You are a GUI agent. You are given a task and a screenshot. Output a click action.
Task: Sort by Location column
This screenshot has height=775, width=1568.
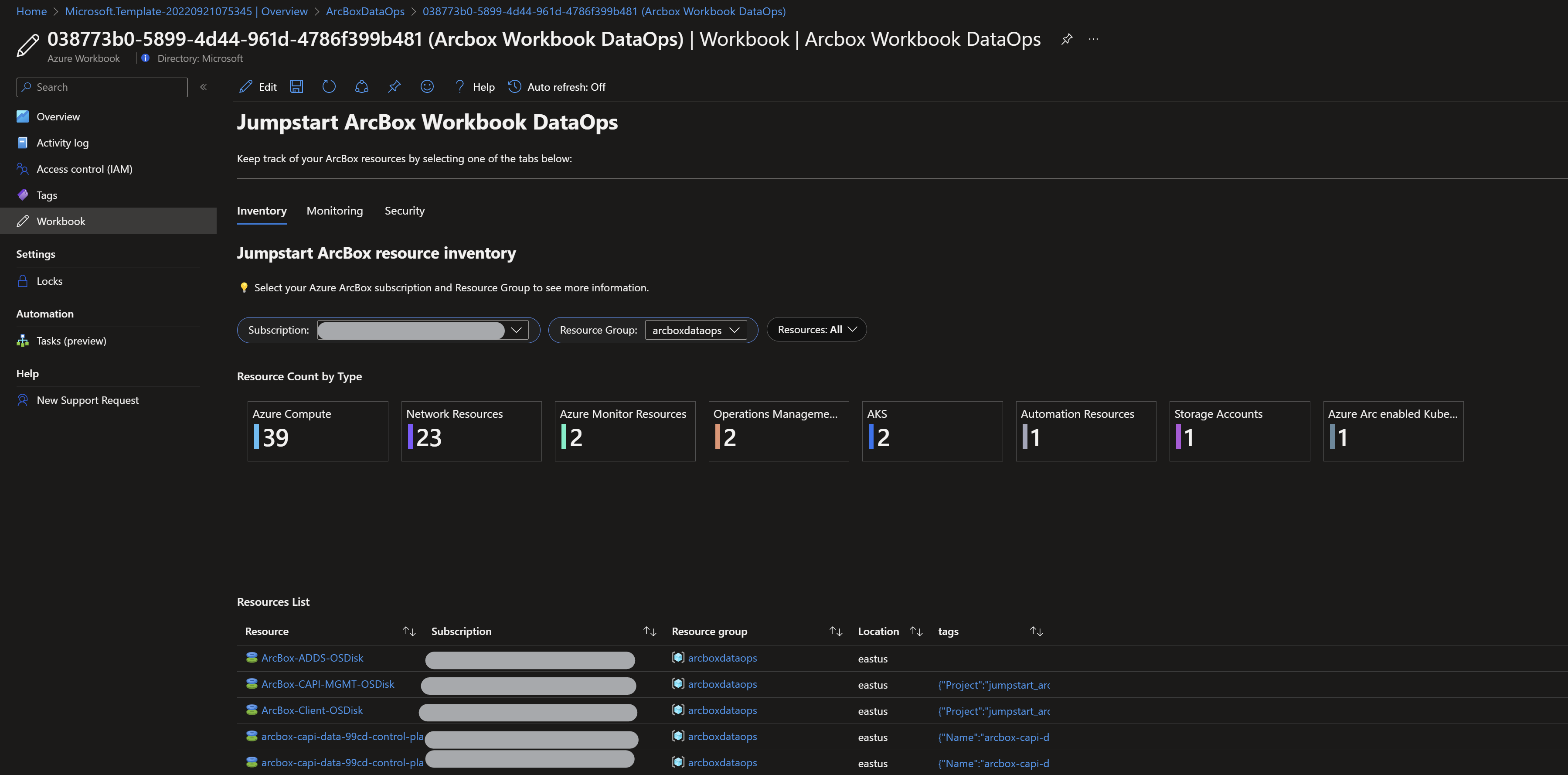coord(916,632)
